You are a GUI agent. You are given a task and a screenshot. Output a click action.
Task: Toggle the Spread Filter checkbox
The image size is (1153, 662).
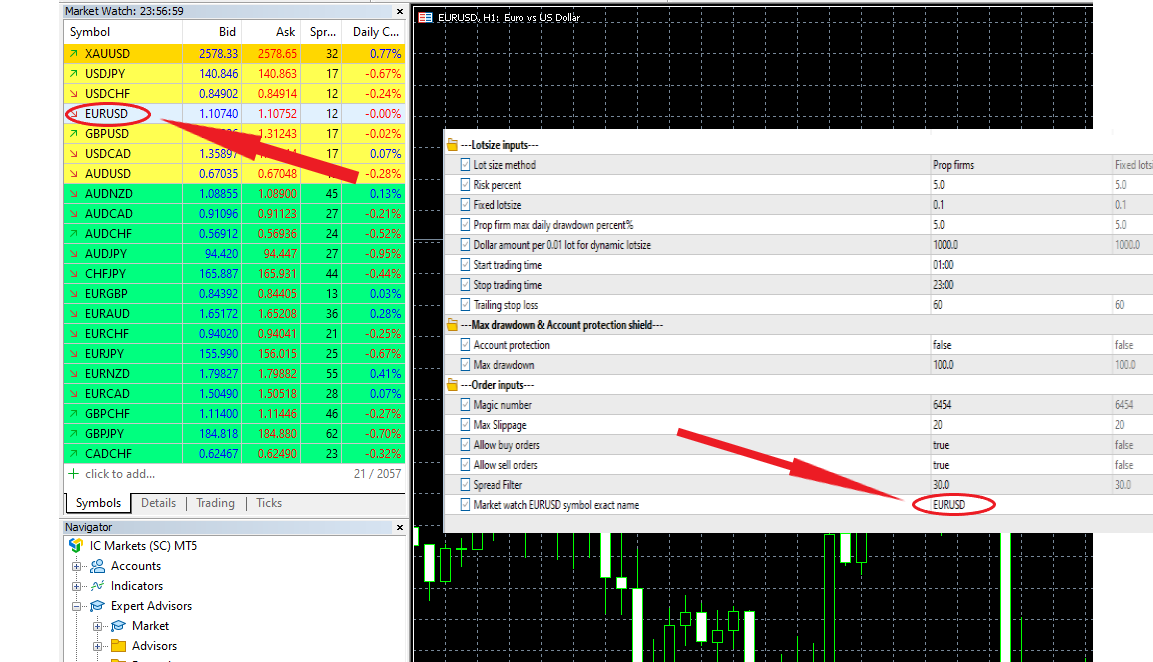pyautogui.click(x=465, y=485)
